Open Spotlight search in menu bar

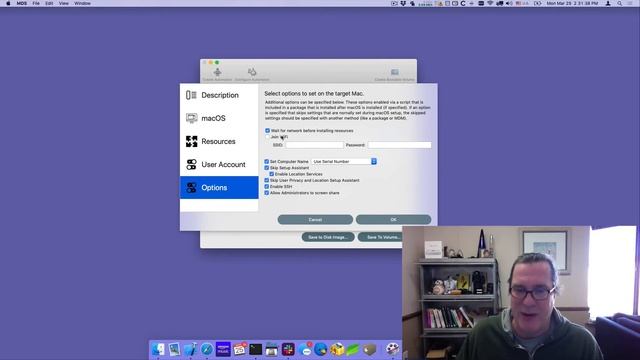coord(620,3)
